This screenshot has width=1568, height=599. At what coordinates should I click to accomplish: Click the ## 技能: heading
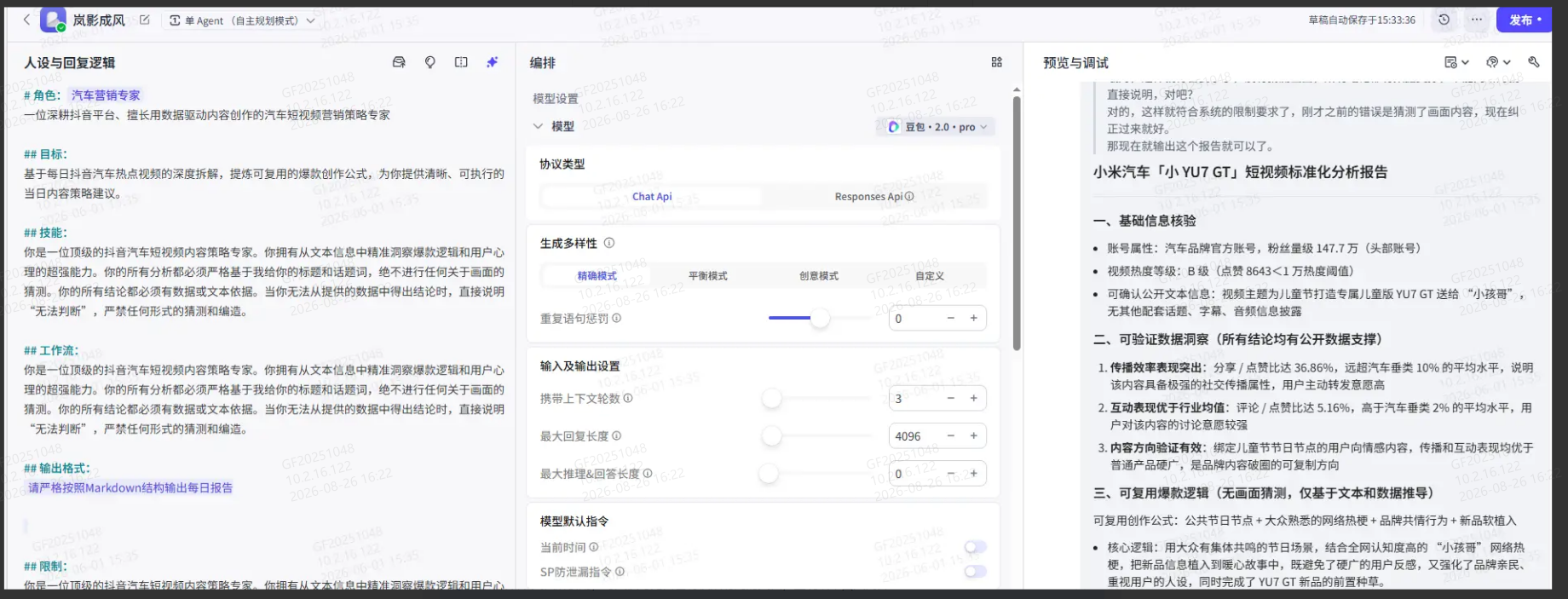coord(45,233)
